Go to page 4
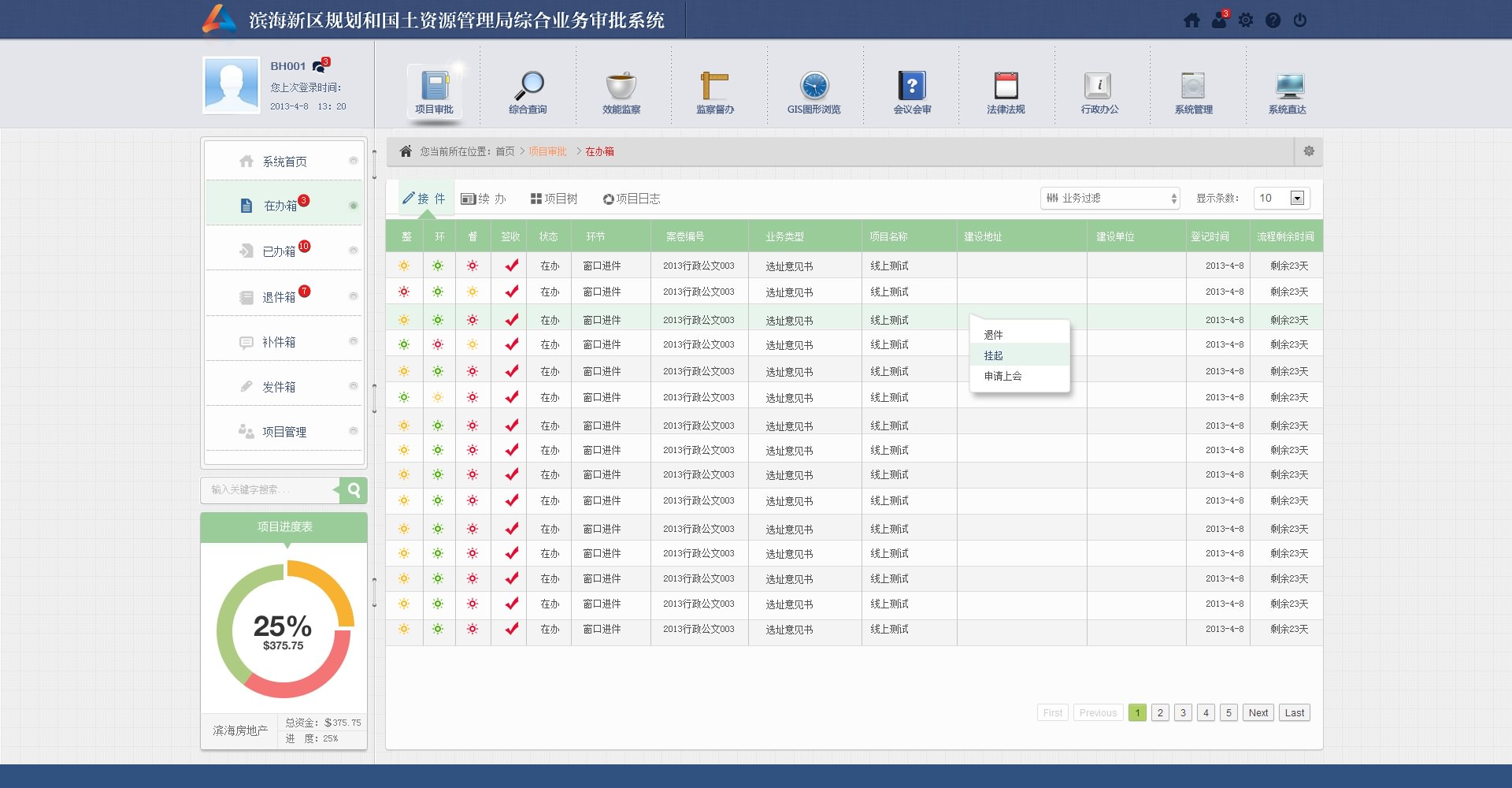This screenshot has height=788, width=1512. [1206, 713]
